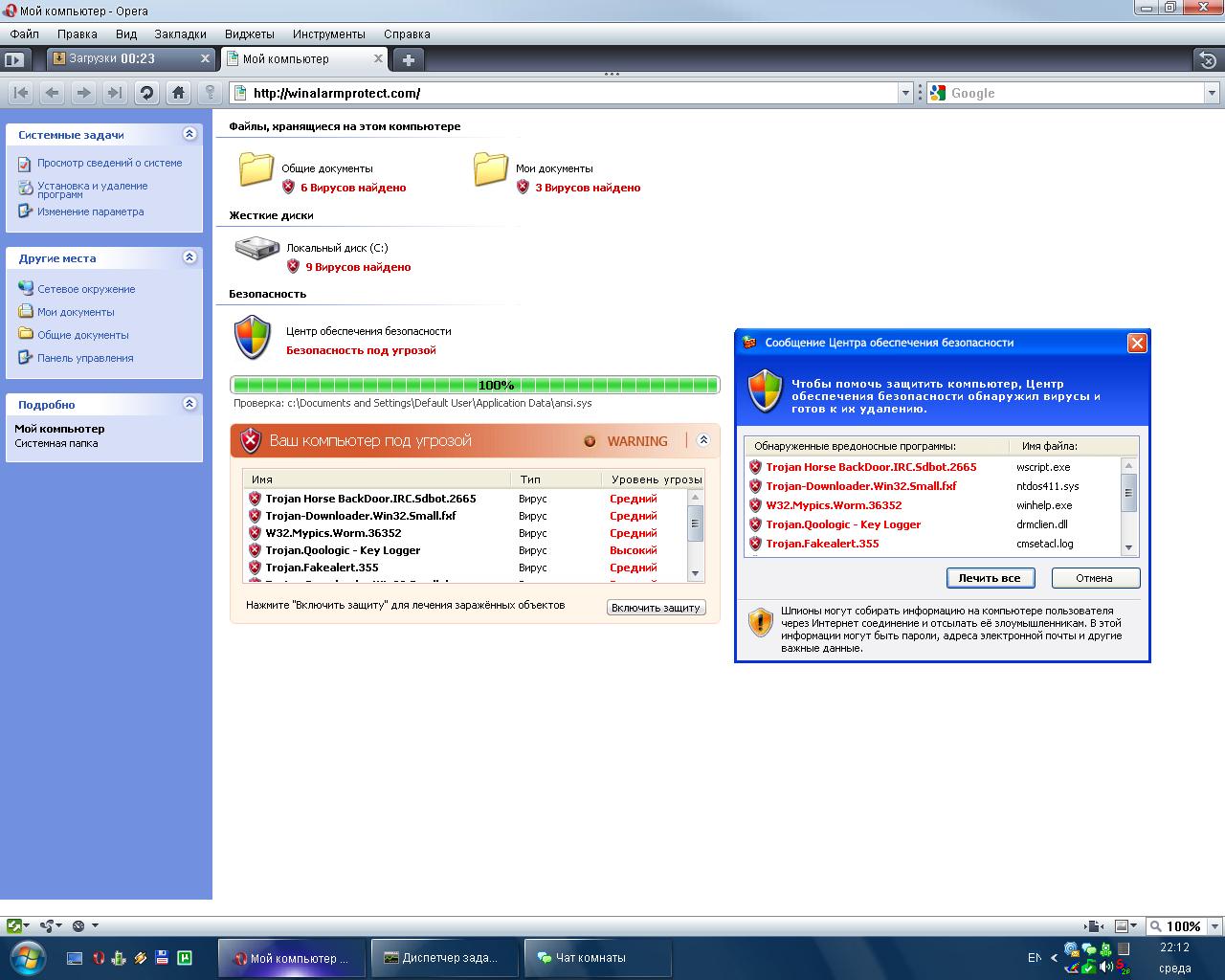
Task: Click the Мои документы folder icon in main pane
Action: tap(490, 168)
